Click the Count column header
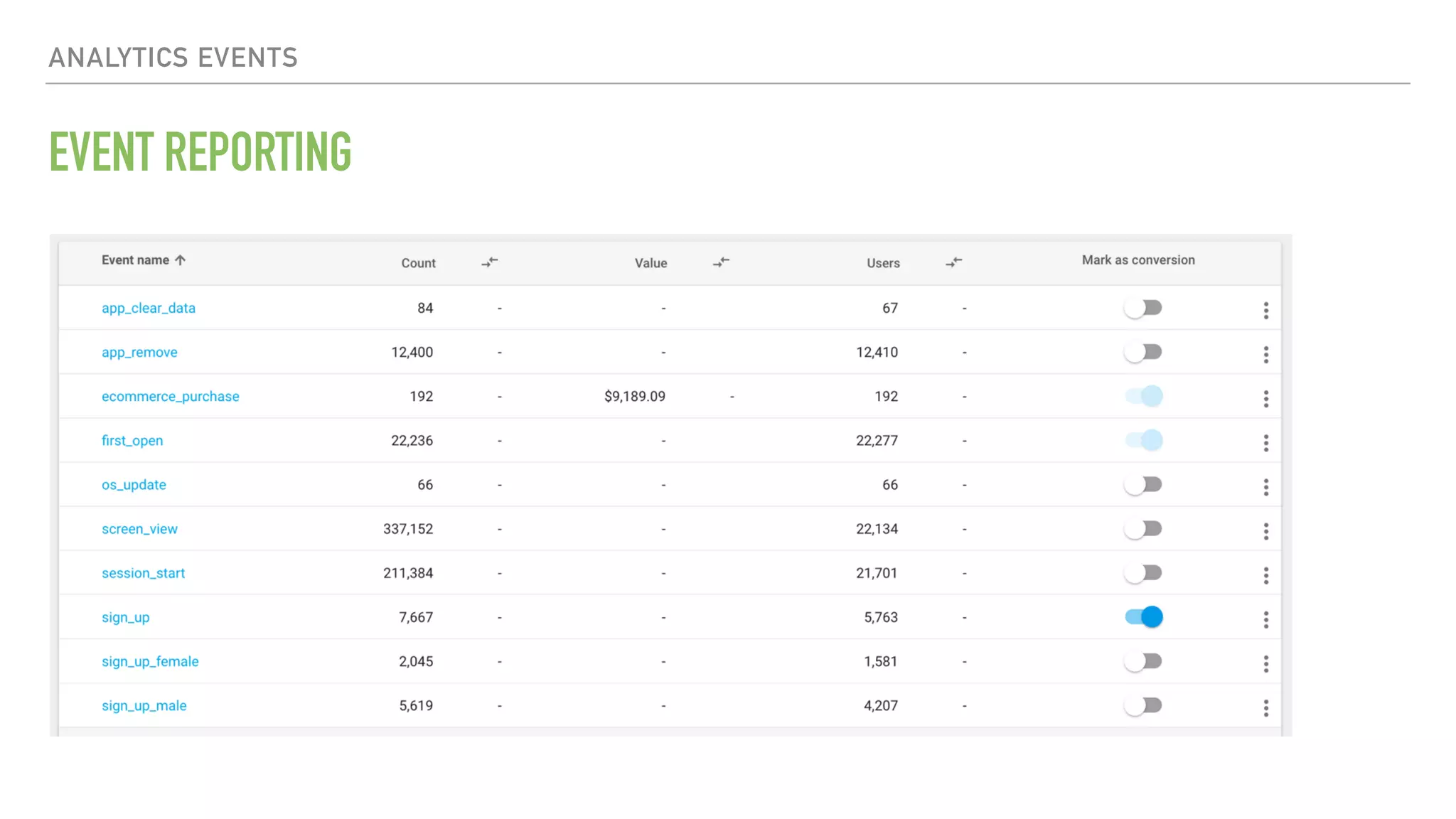This screenshot has height=819, width=1456. tap(418, 263)
